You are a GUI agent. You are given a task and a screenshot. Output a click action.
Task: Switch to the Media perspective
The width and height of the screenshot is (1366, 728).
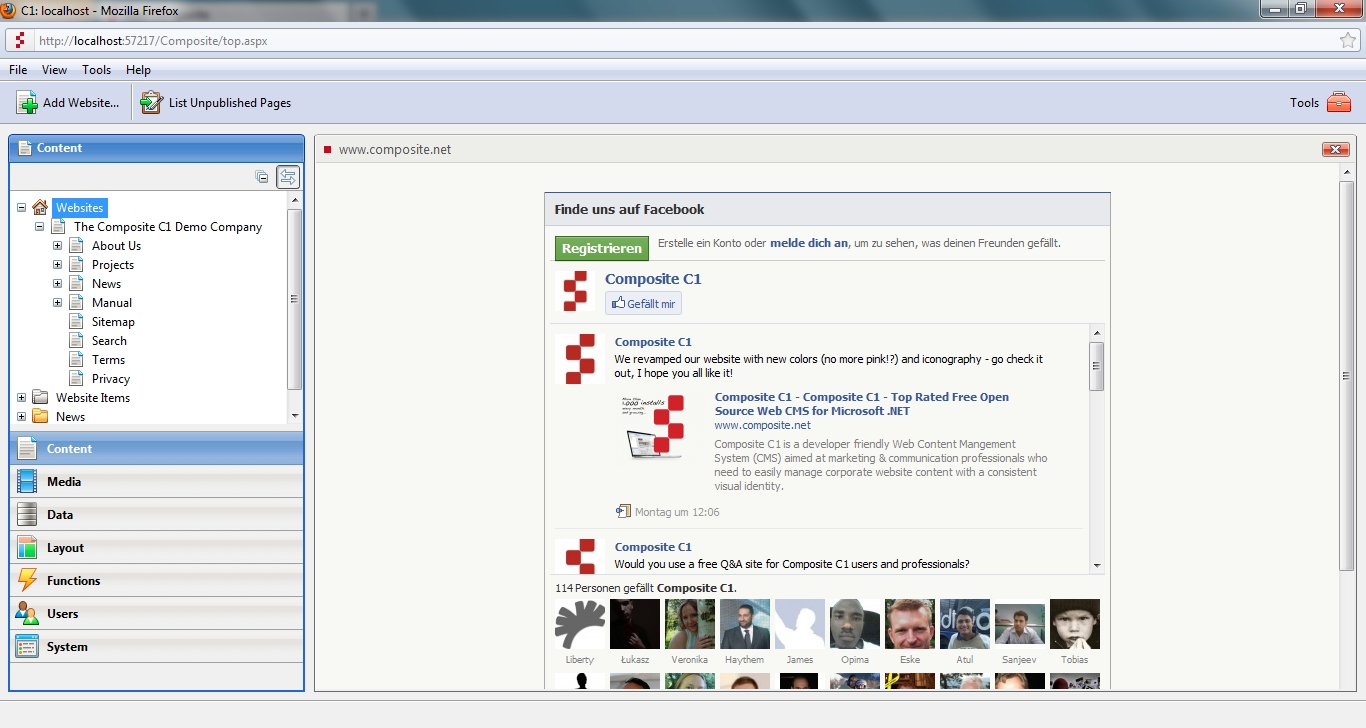(64, 482)
